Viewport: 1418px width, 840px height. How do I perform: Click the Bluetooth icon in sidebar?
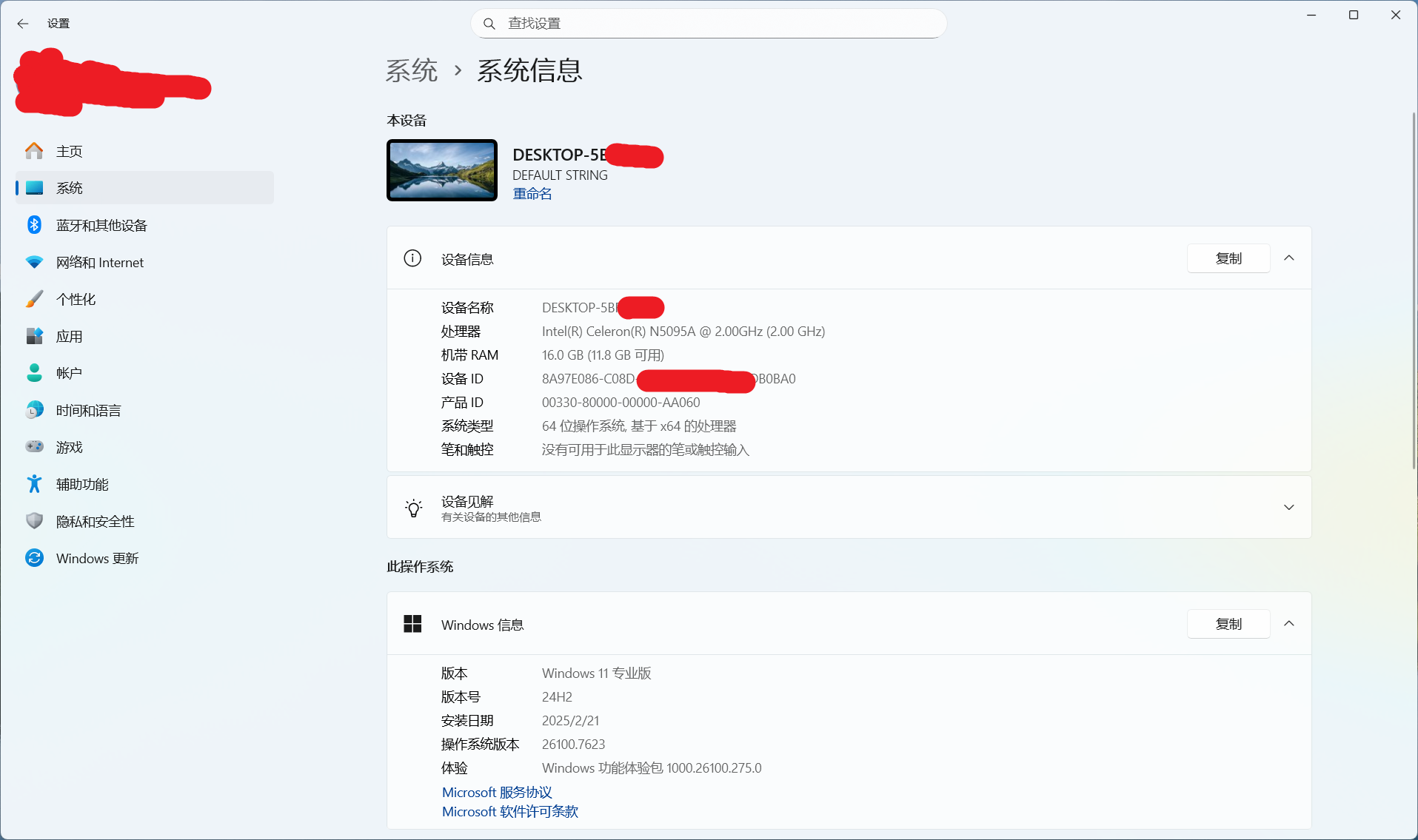coord(34,225)
